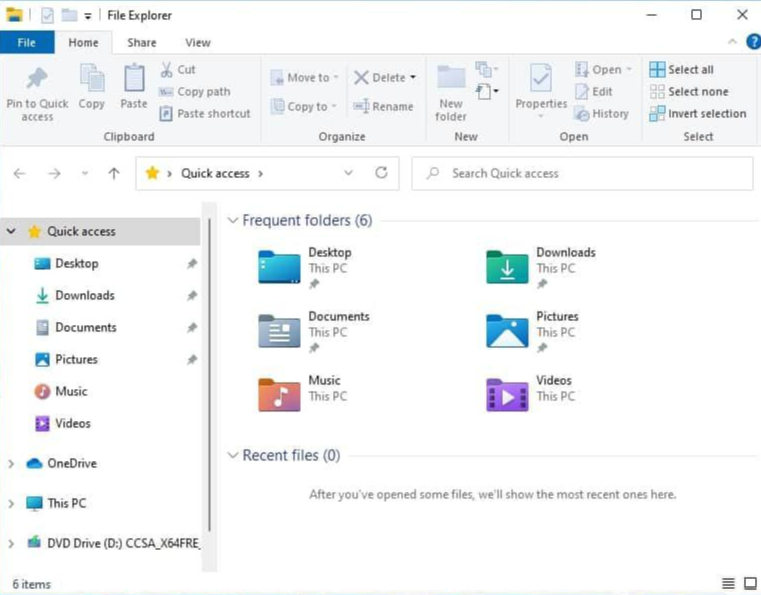Switch to details view in status bar
This screenshot has width=761, height=595.
pyautogui.click(x=728, y=584)
